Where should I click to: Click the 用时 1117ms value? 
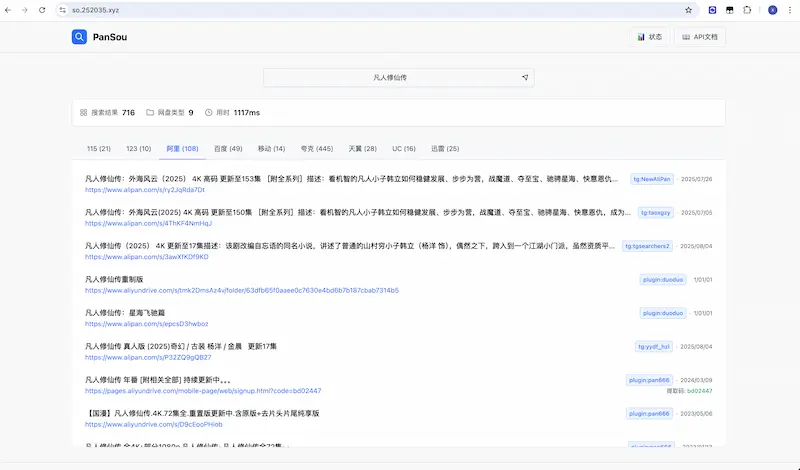247,112
